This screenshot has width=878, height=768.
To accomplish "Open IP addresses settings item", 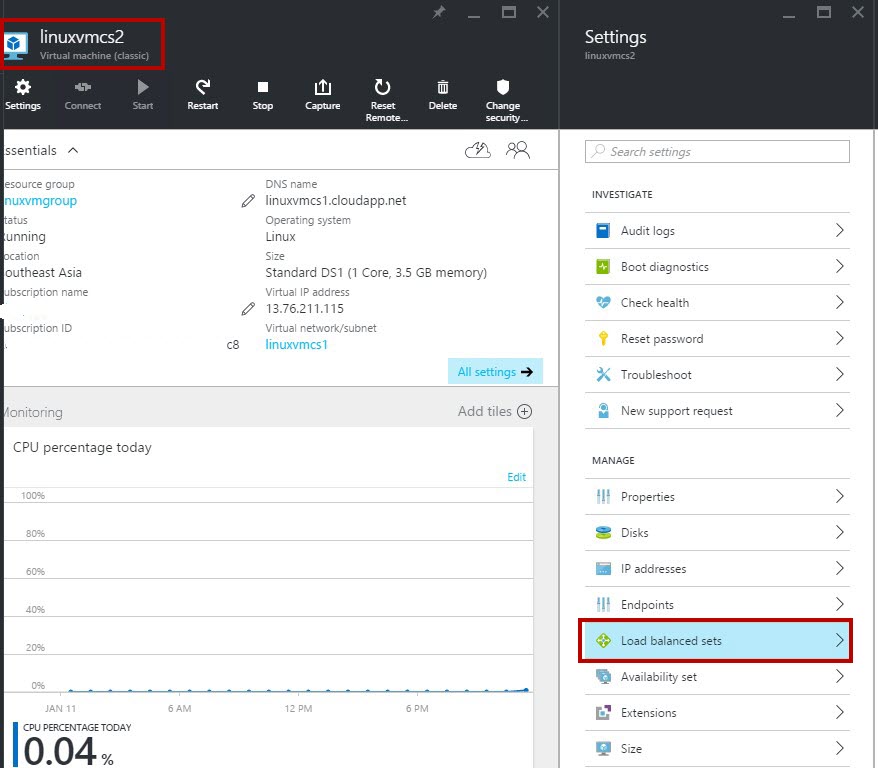I will (x=717, y=569).
